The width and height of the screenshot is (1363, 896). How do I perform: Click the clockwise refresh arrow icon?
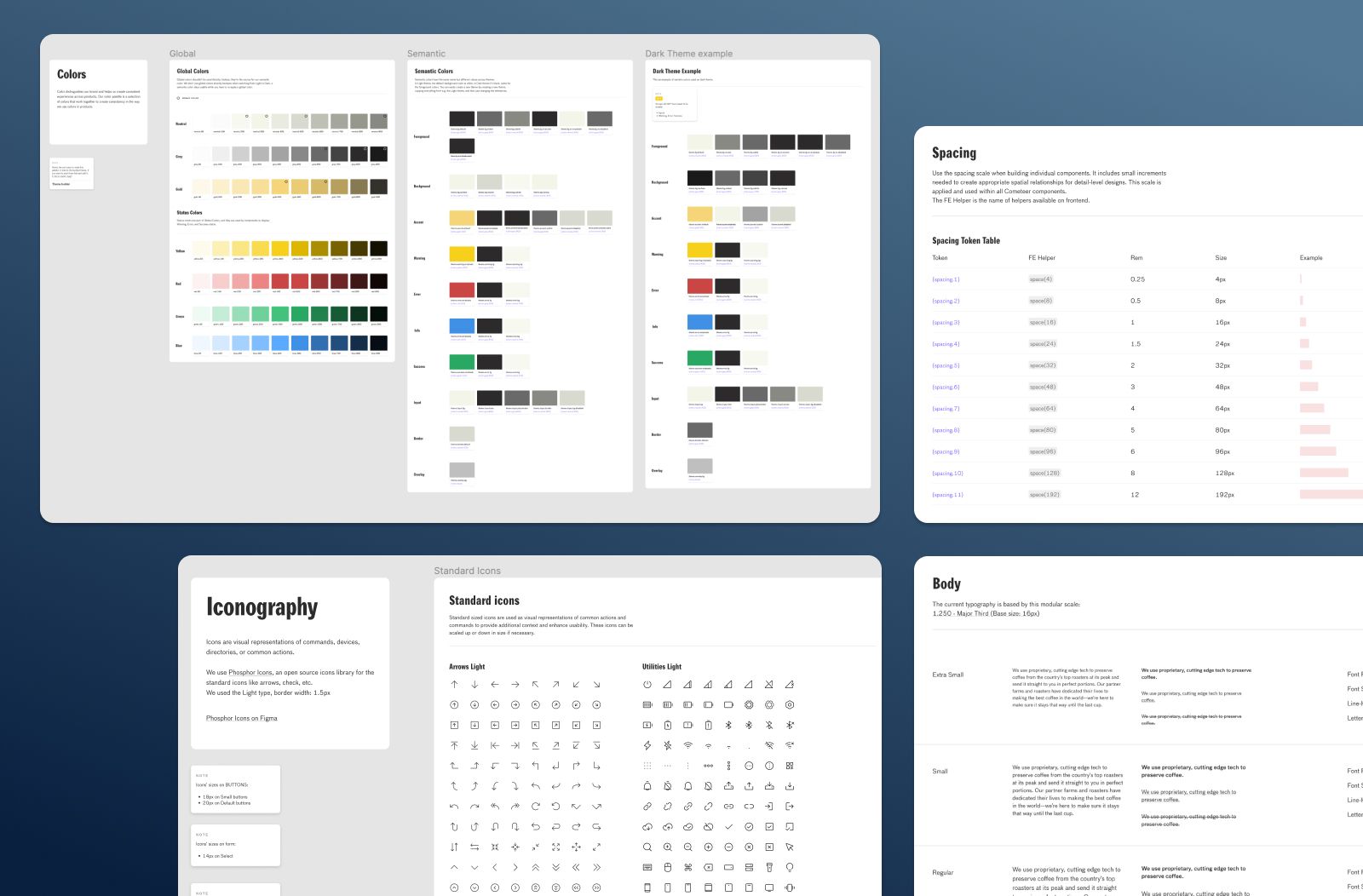[x=536, y=807]
